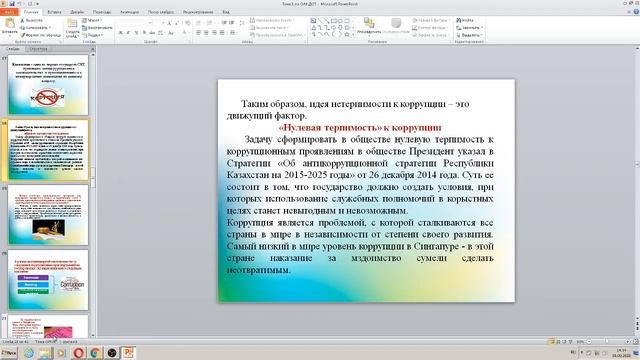Click the Paste (Вставить) button
Viewport: 640px width, 360px height.
(x=9, y=27)
